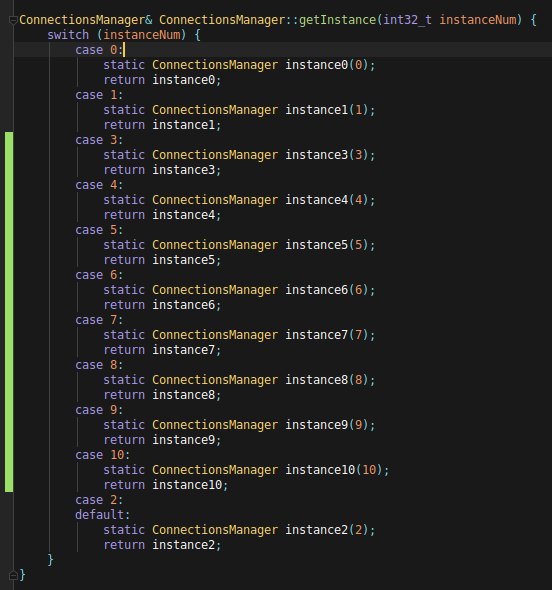
Task: Click the 'case 2:' label
Action: click(99, 500)
